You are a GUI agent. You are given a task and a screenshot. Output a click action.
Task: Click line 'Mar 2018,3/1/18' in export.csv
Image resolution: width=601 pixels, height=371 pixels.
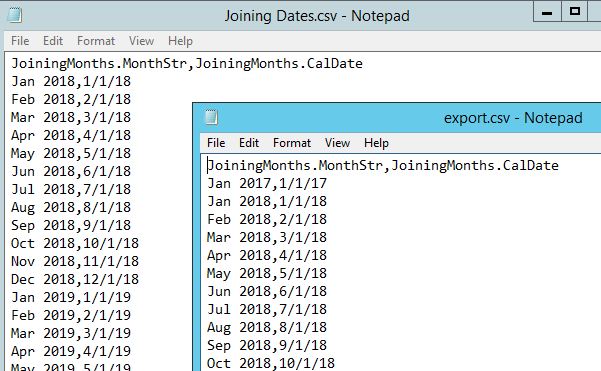267,238
